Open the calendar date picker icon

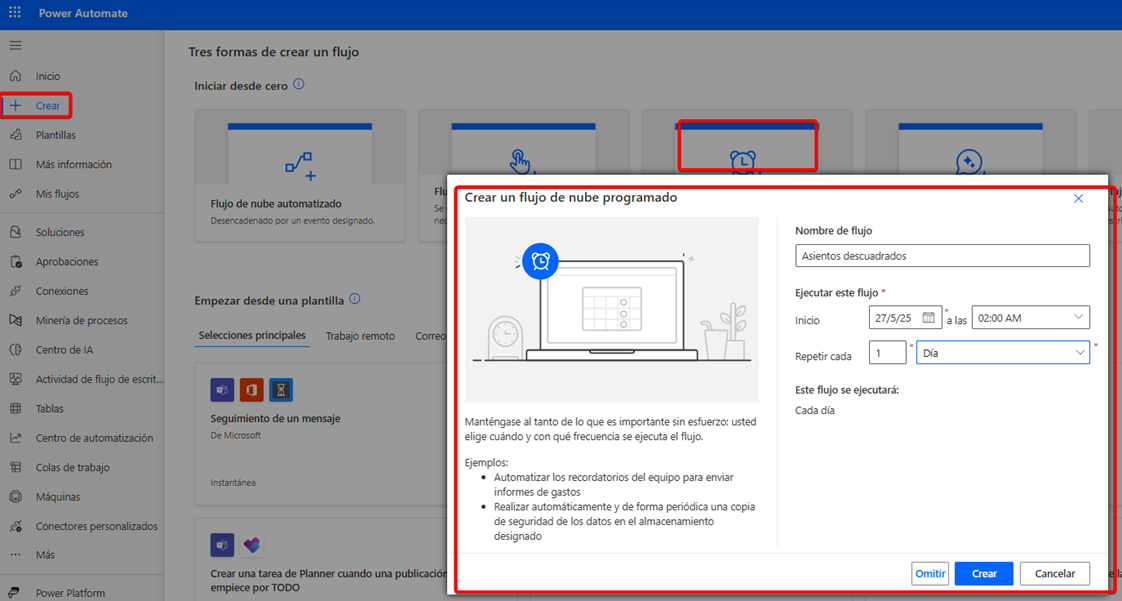pos(928,318)
